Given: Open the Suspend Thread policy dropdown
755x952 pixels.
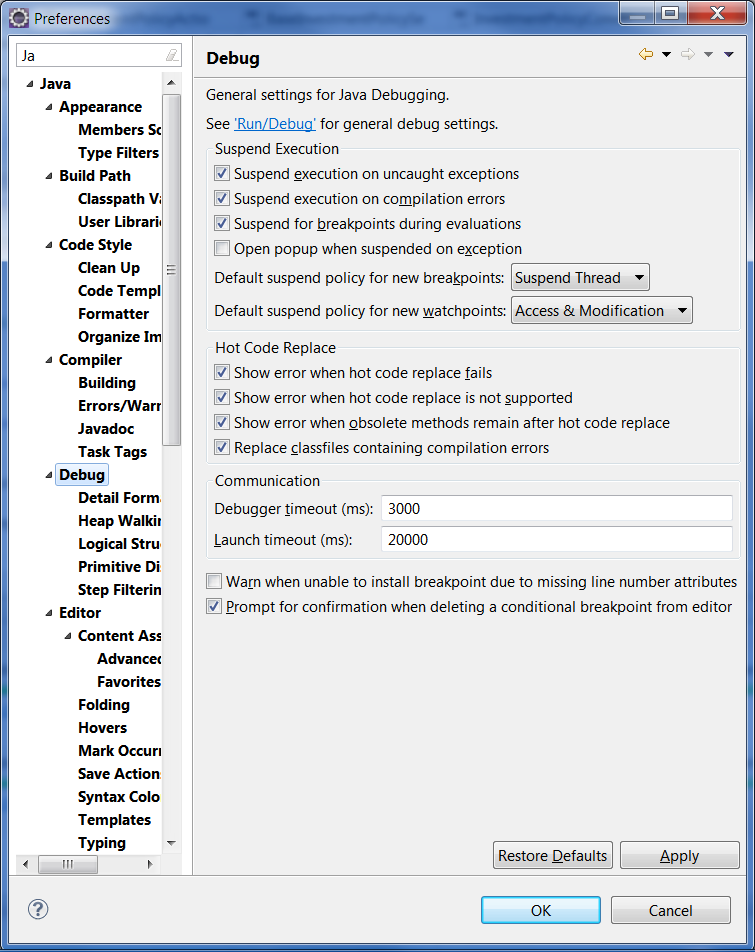Looking at the screenshot, I should pyautogui.click(x=580, y=277).
